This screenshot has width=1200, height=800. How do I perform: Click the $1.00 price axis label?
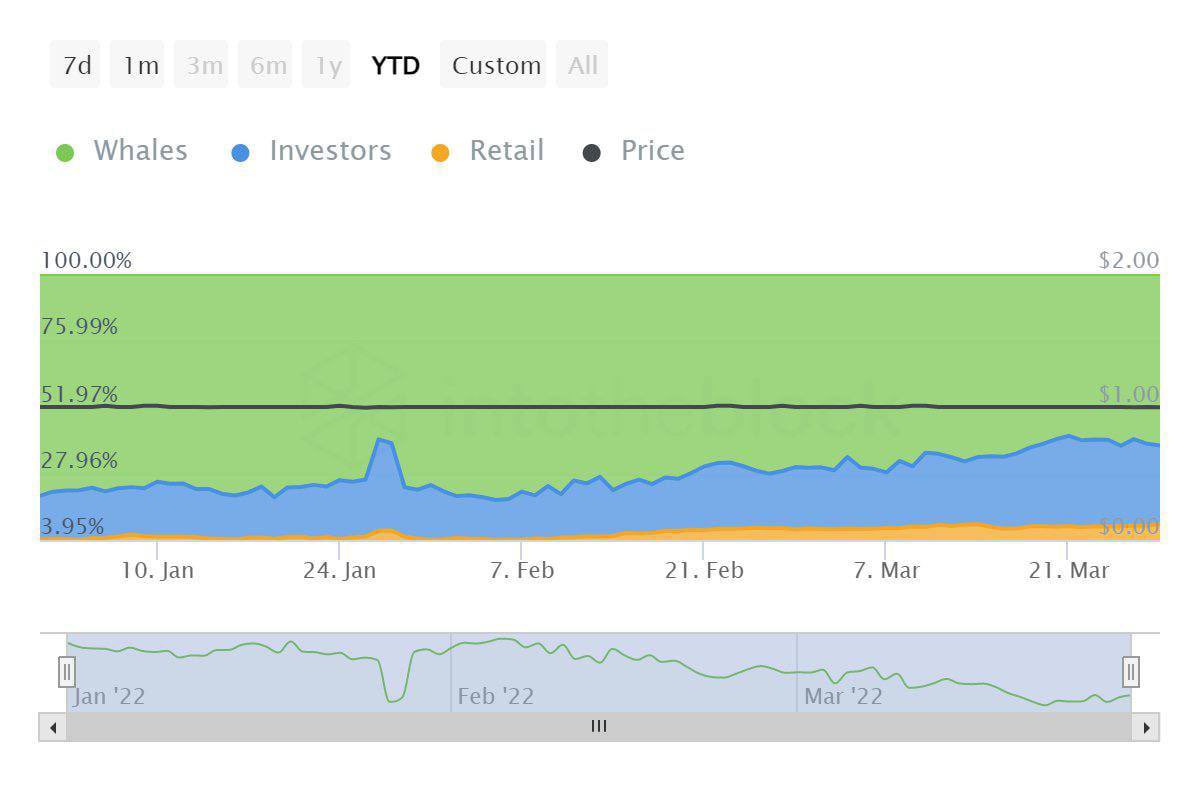[x=1129, y=394]
